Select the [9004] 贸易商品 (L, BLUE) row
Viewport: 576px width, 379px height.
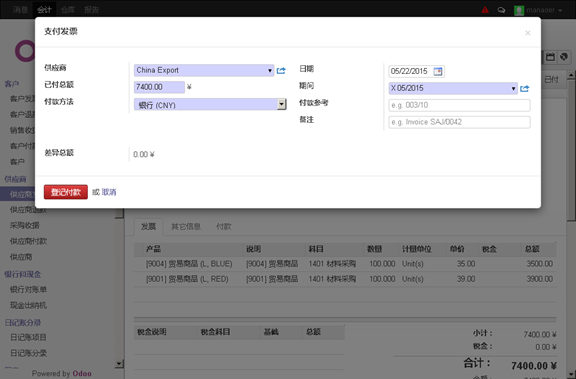[x=345, y=264]
